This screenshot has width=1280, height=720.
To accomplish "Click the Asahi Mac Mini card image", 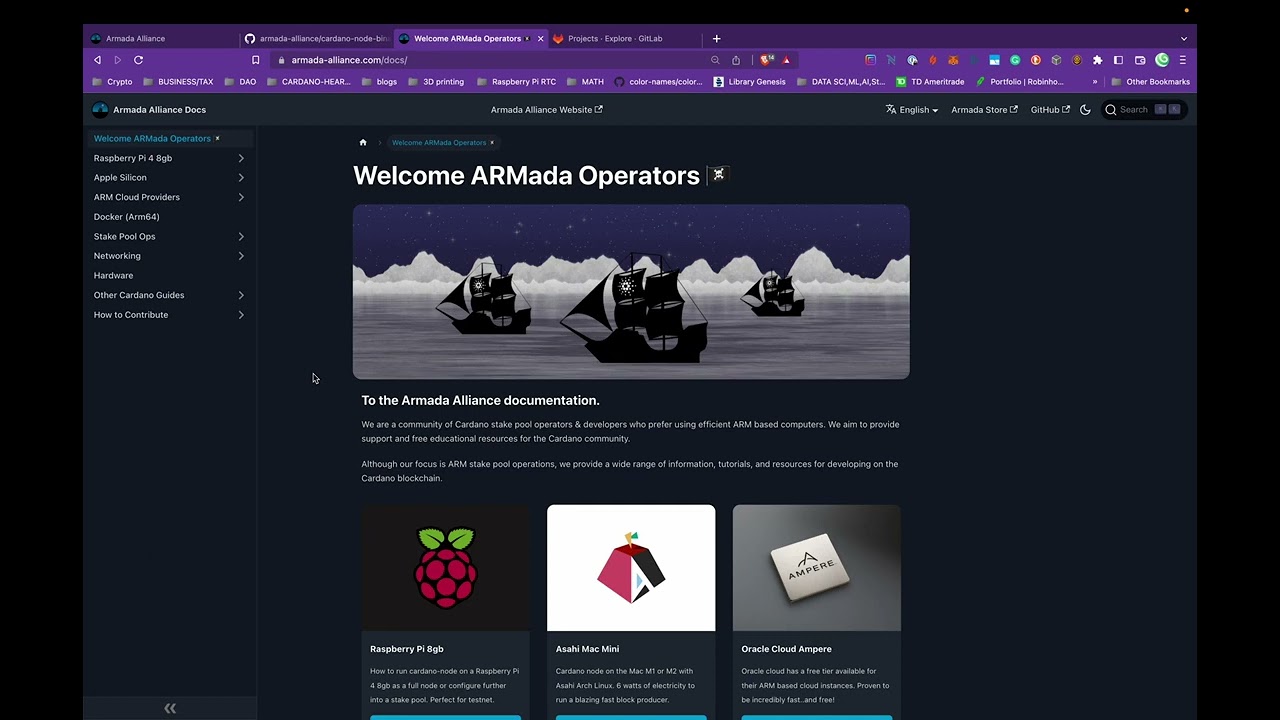I will point(631,568).
